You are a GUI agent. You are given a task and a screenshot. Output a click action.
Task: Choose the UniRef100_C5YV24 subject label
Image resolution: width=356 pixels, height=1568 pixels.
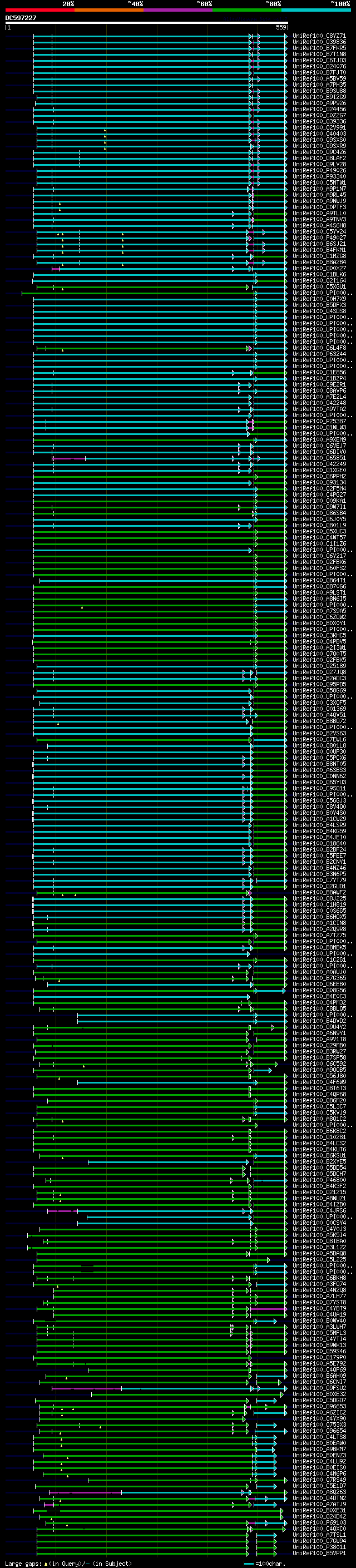point(319,231)
